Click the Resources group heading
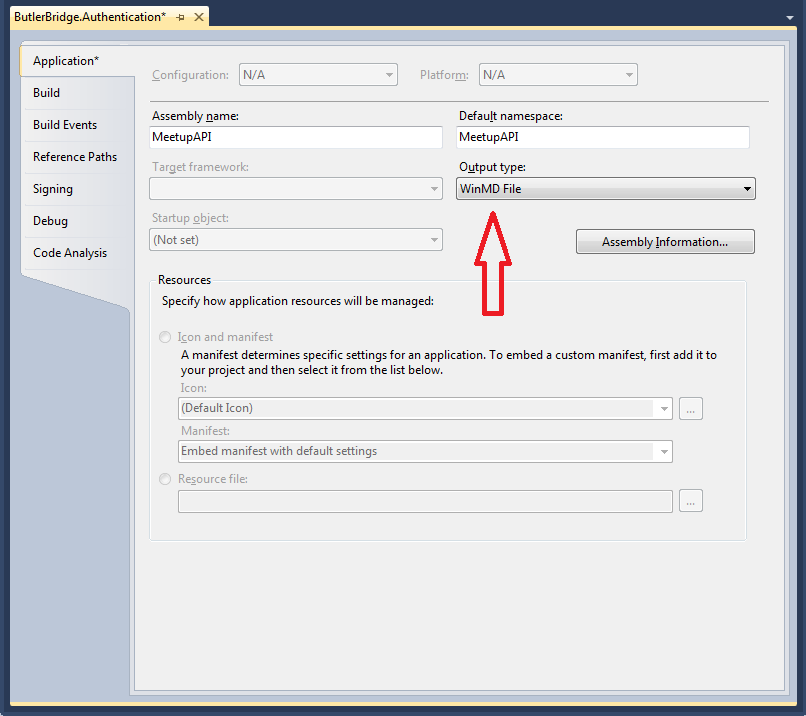This screenshot has height=716, width=806. pyautogui.click(x=184, y=280)
